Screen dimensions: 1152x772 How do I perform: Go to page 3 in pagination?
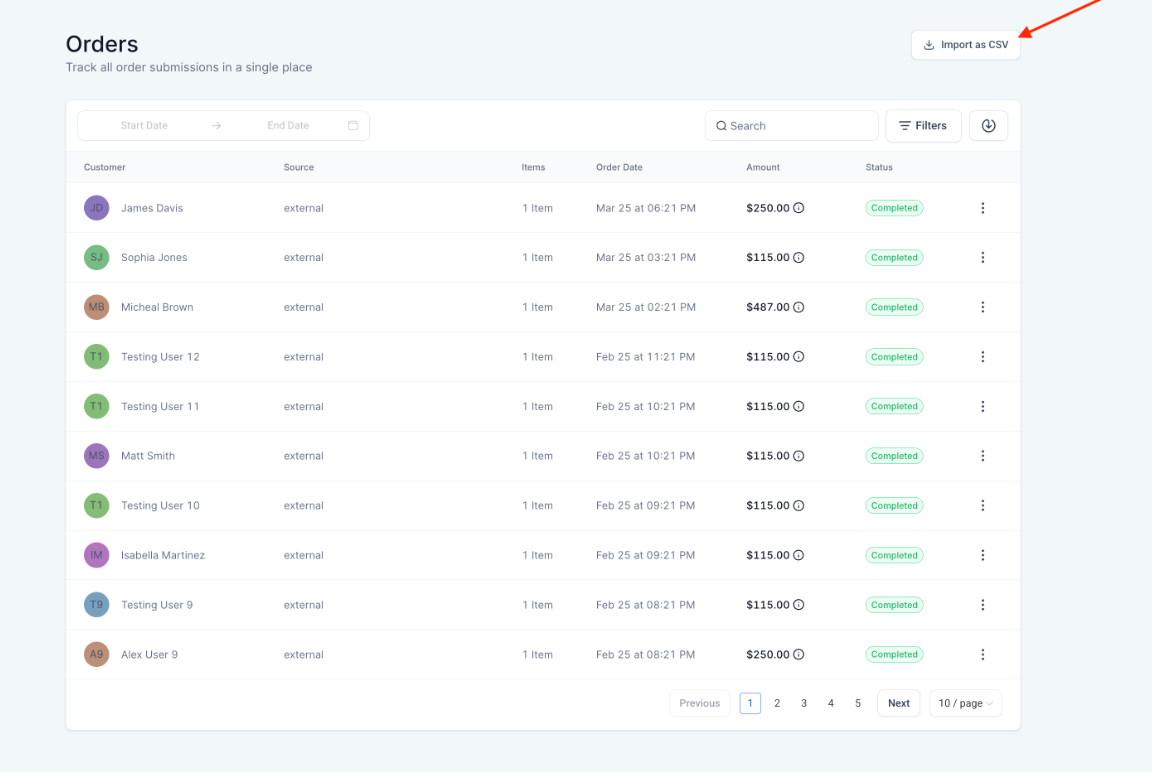[x=804, y=703]
